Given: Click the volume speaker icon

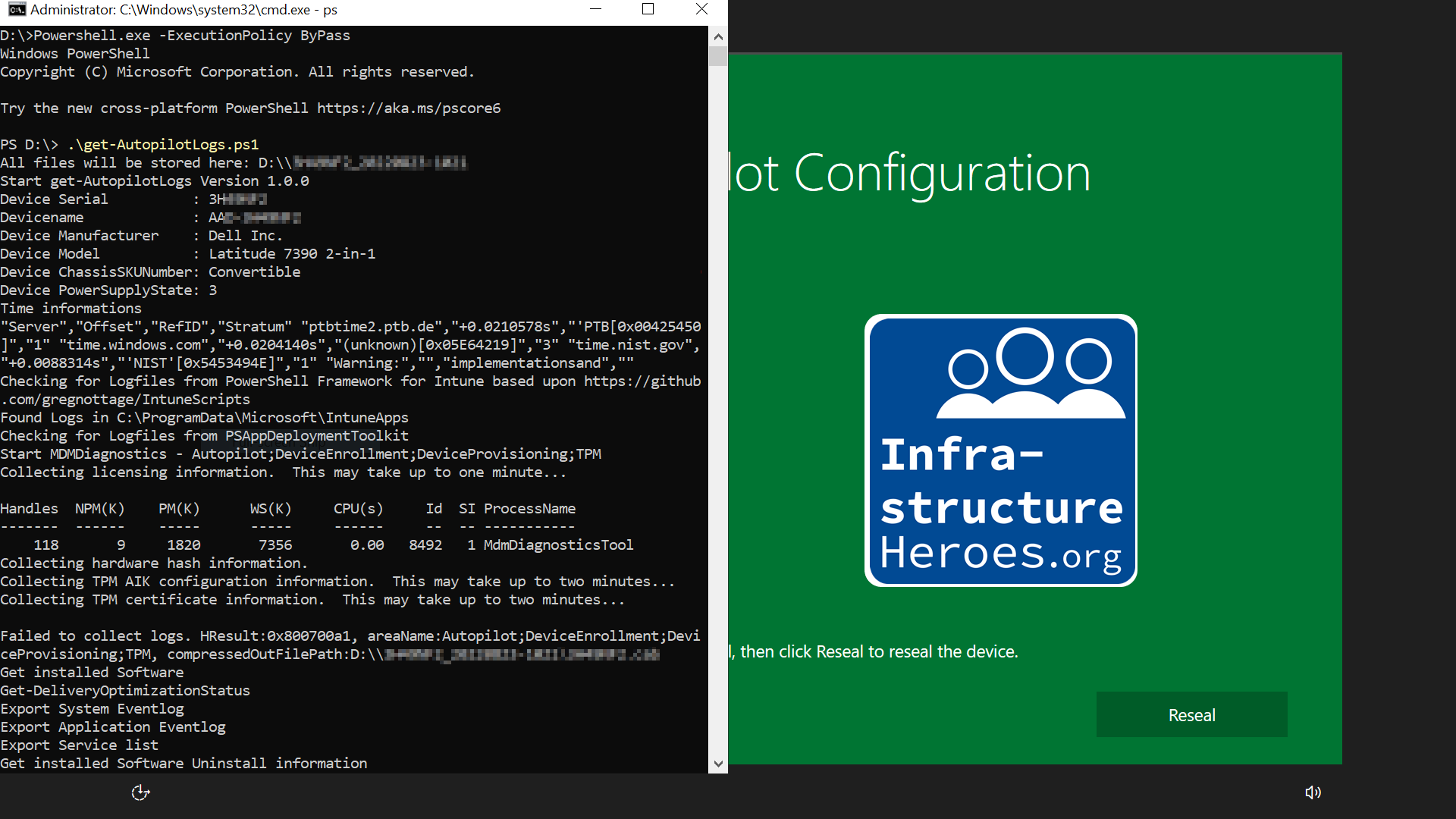Looking at the screenshot, I should 1313,792.
